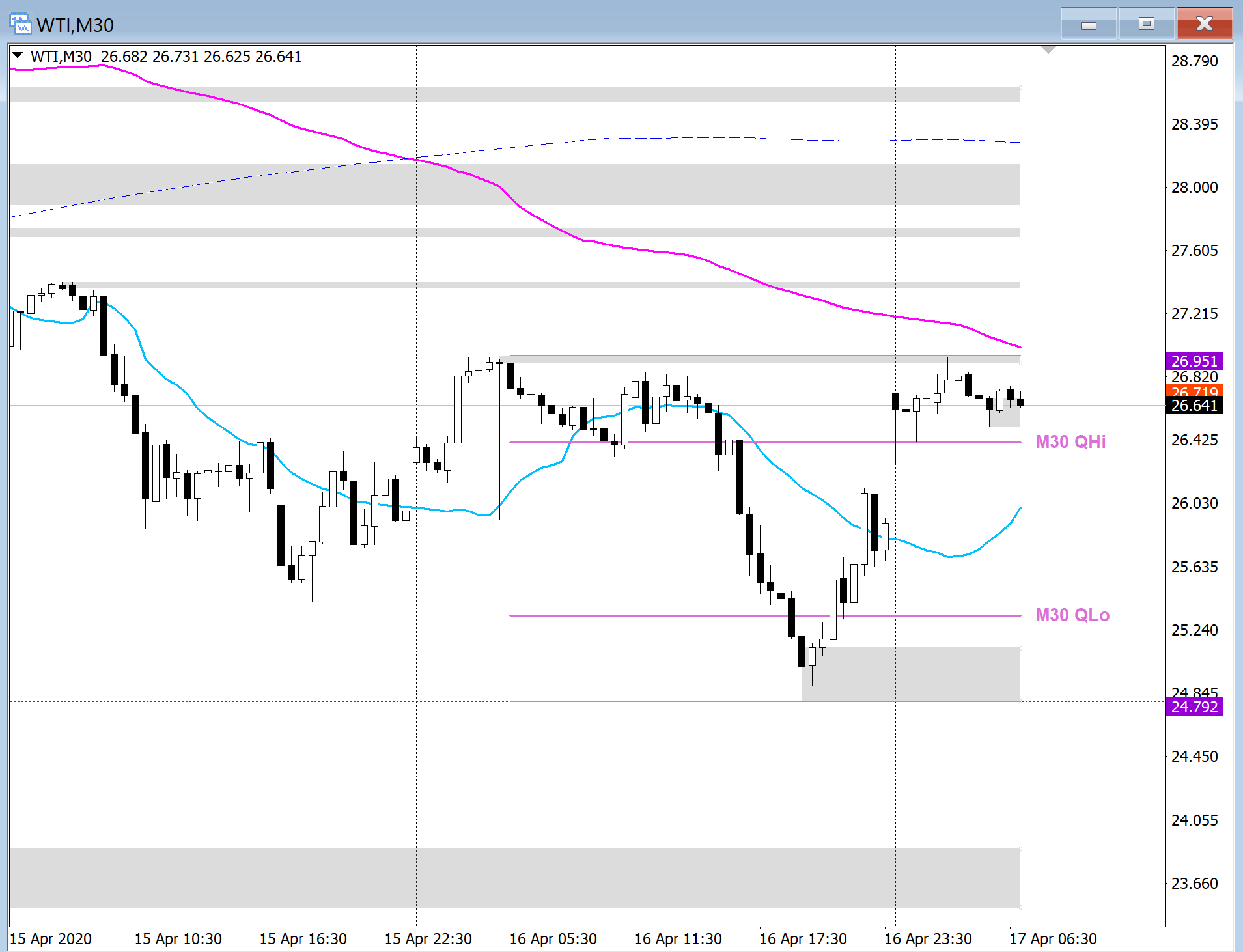Image resolution: width=1243 pixels, height=952 pixels.
Task: Click the chart window icon in title bar
Action: pyautogui.click(x=20, y=24)
